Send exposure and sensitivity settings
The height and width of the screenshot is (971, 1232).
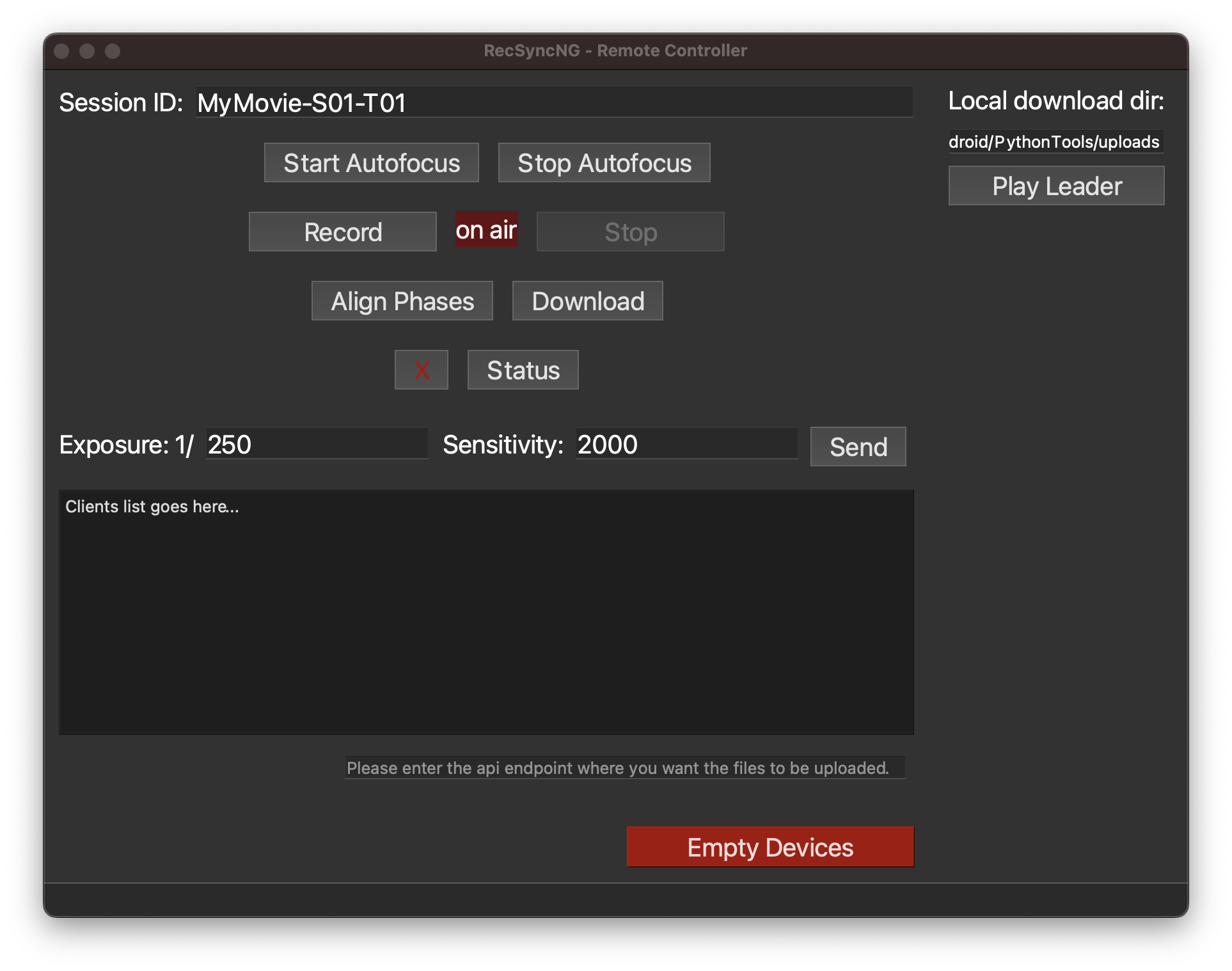(857, 446)
